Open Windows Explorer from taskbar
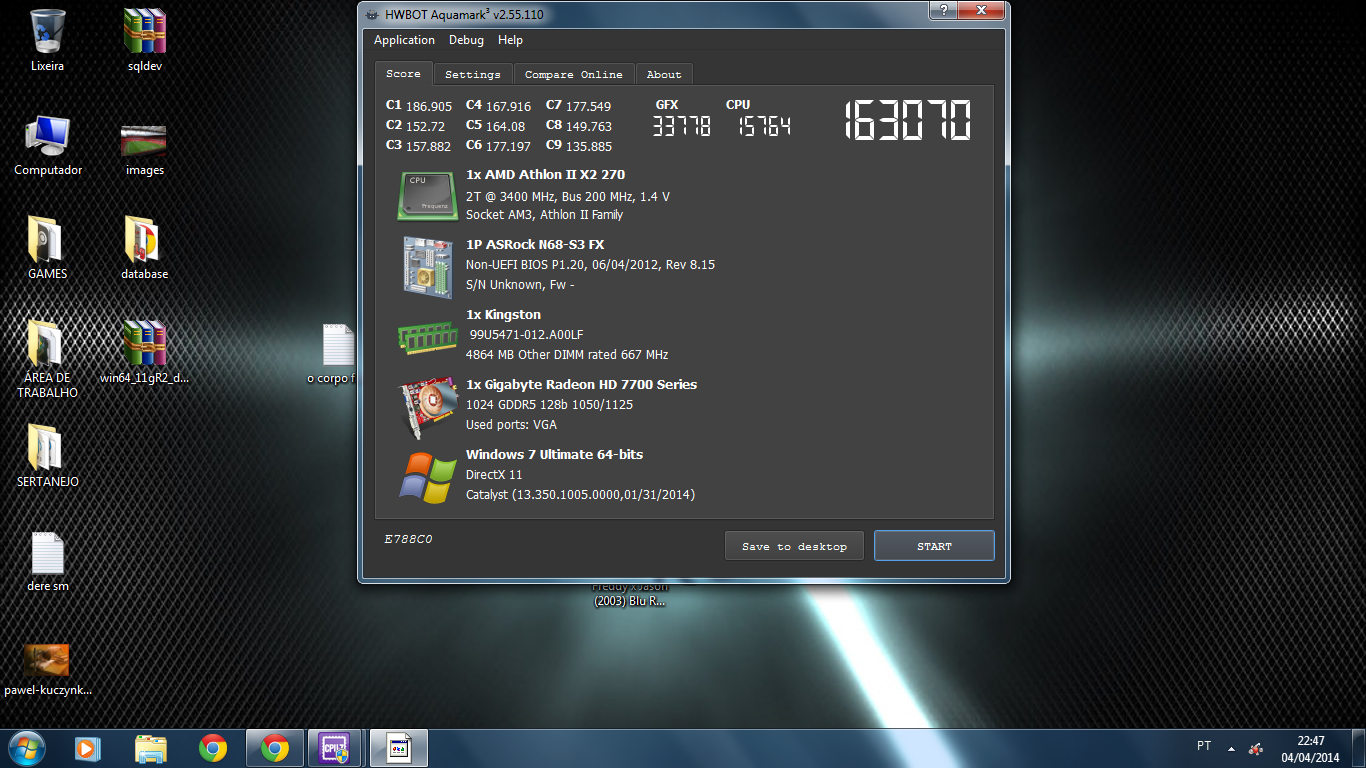The width and height of the screenshot is (1366, 768). tap(150, 748)
